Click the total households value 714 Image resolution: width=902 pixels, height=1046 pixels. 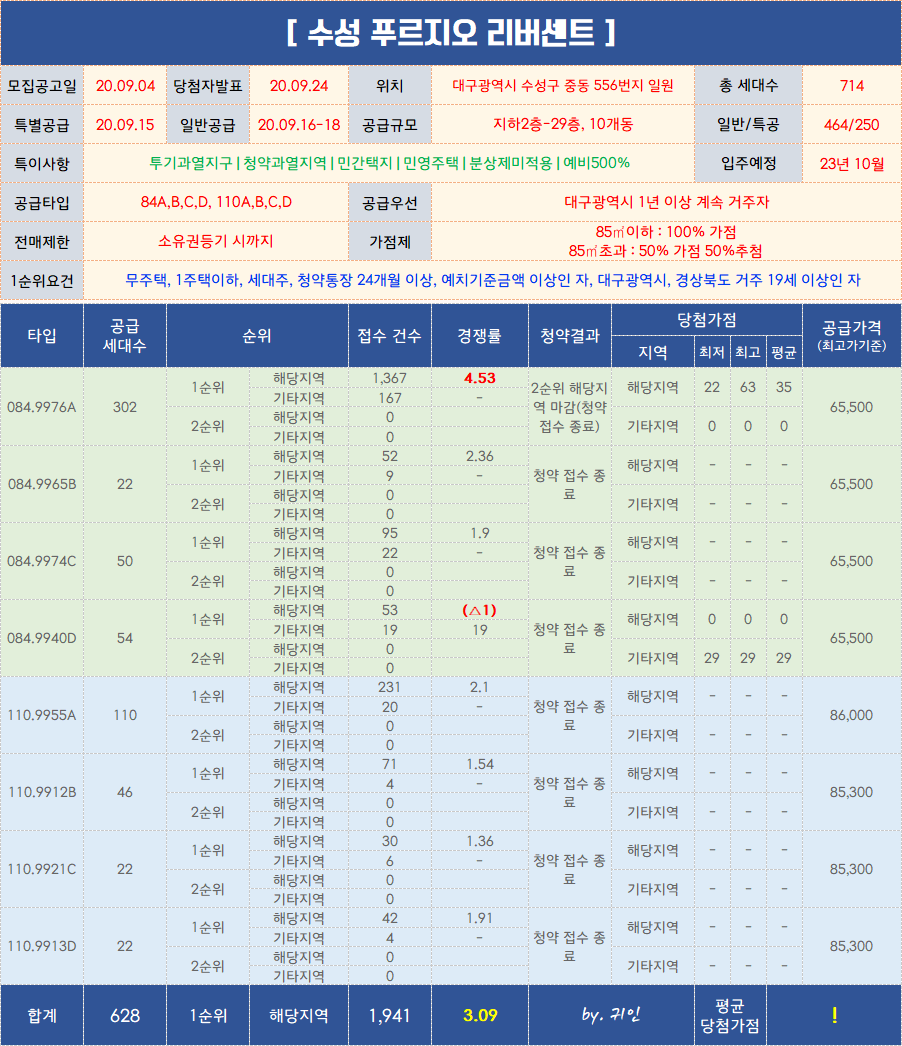(x=852, y=85)
